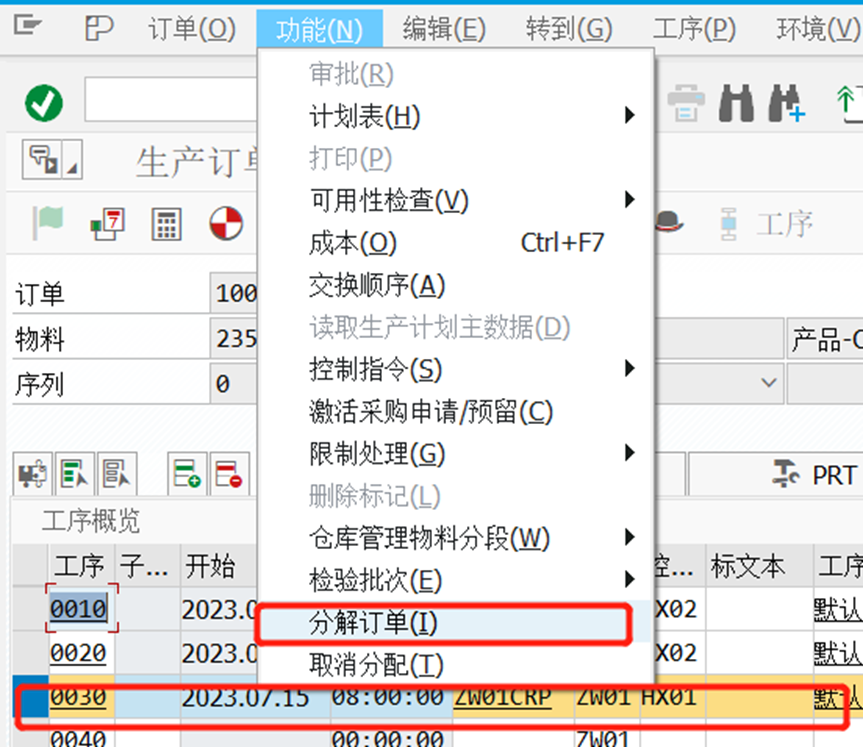This screenshot has height=747, width=863.
Task: Click the red-white circle status icon
Action: [226, 223]
